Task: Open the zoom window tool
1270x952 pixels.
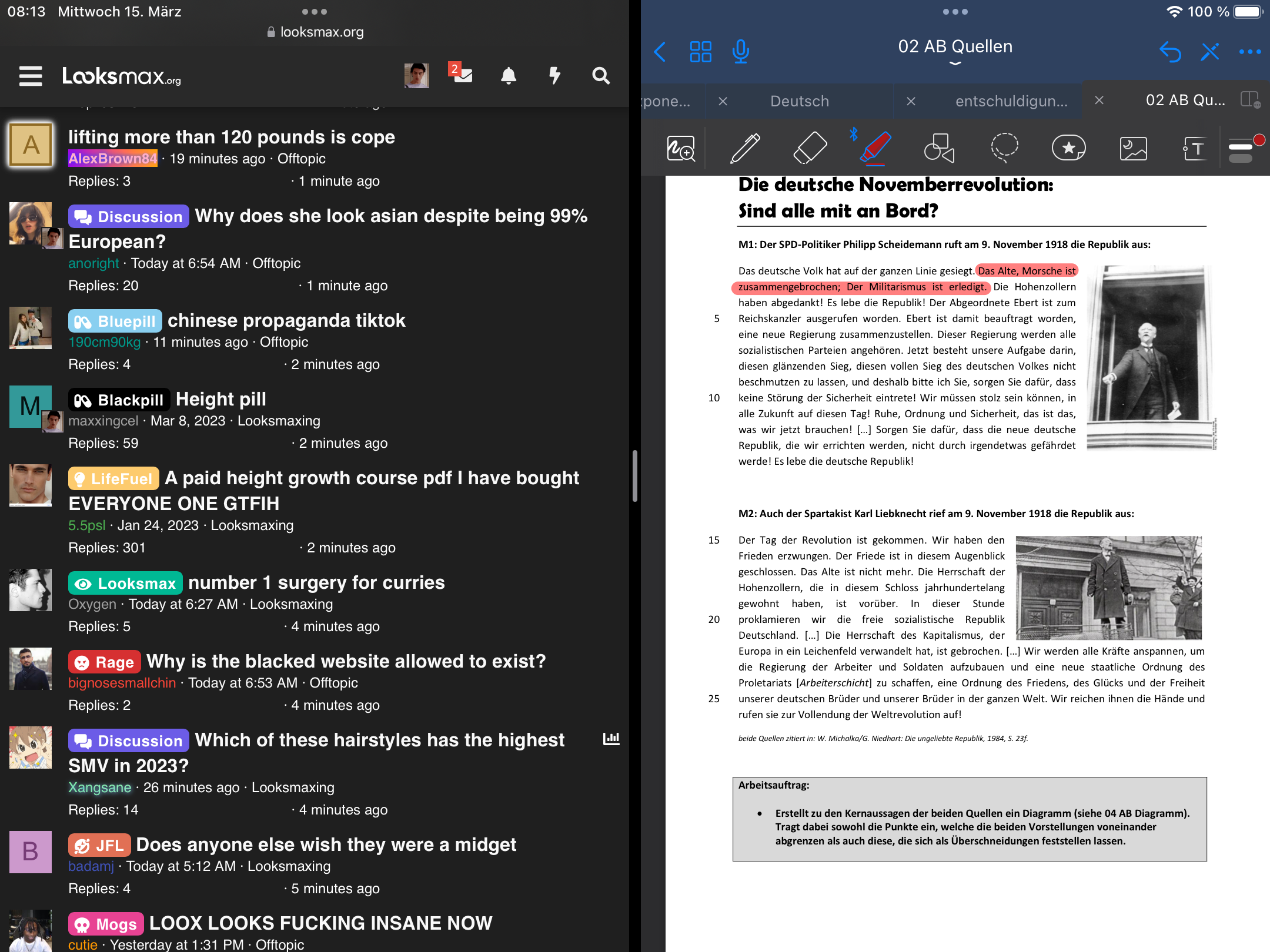Action: pyautogui.click(x=681, y=148)
